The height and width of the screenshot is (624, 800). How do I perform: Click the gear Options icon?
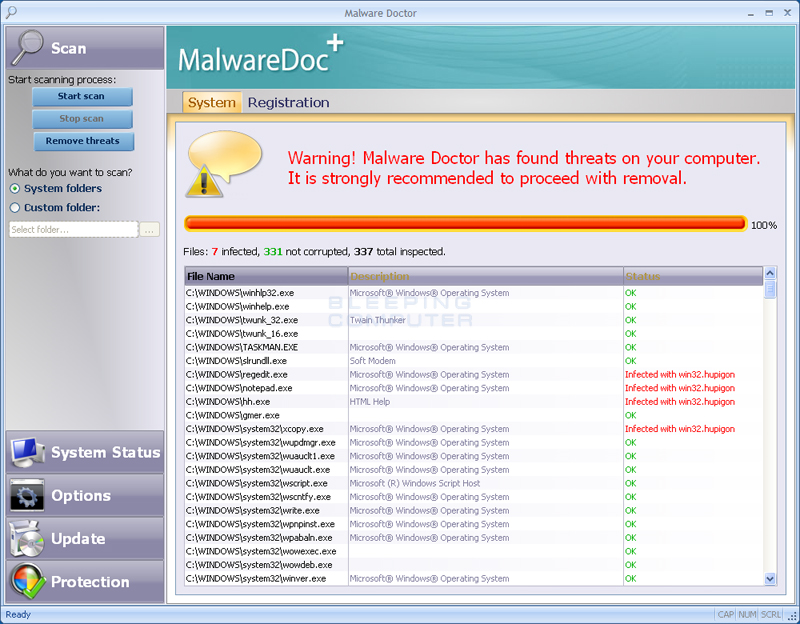click(27, 495)
